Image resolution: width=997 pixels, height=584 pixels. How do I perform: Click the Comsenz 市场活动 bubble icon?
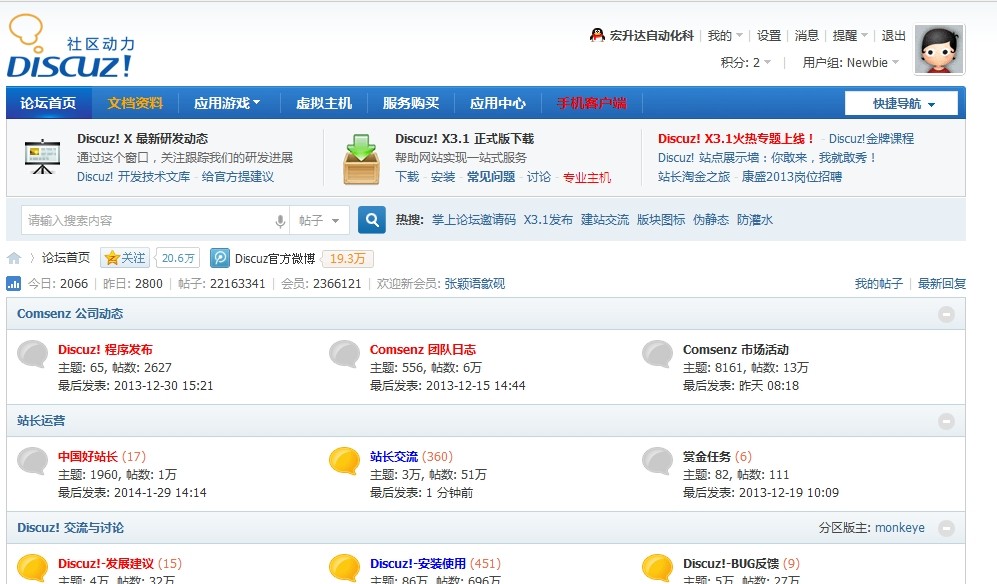[657, 354]
